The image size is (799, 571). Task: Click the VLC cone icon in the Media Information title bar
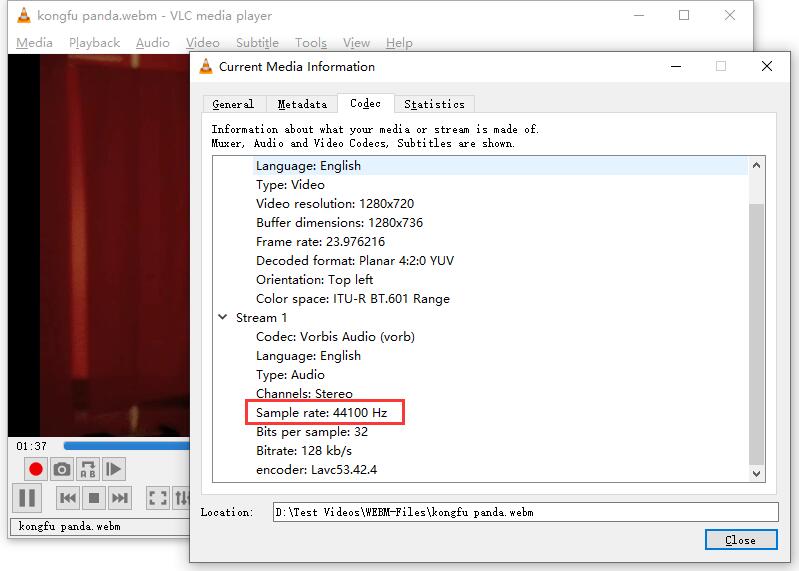pos(206,66)
